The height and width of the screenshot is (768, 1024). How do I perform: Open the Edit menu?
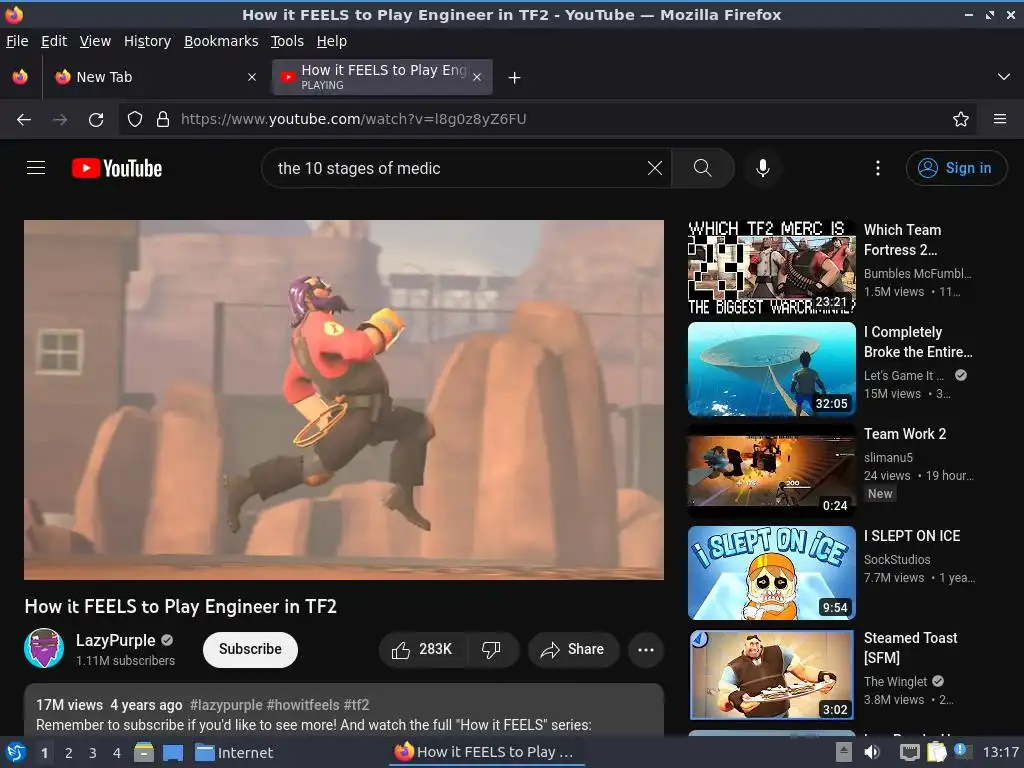click(x=54, y=41)
